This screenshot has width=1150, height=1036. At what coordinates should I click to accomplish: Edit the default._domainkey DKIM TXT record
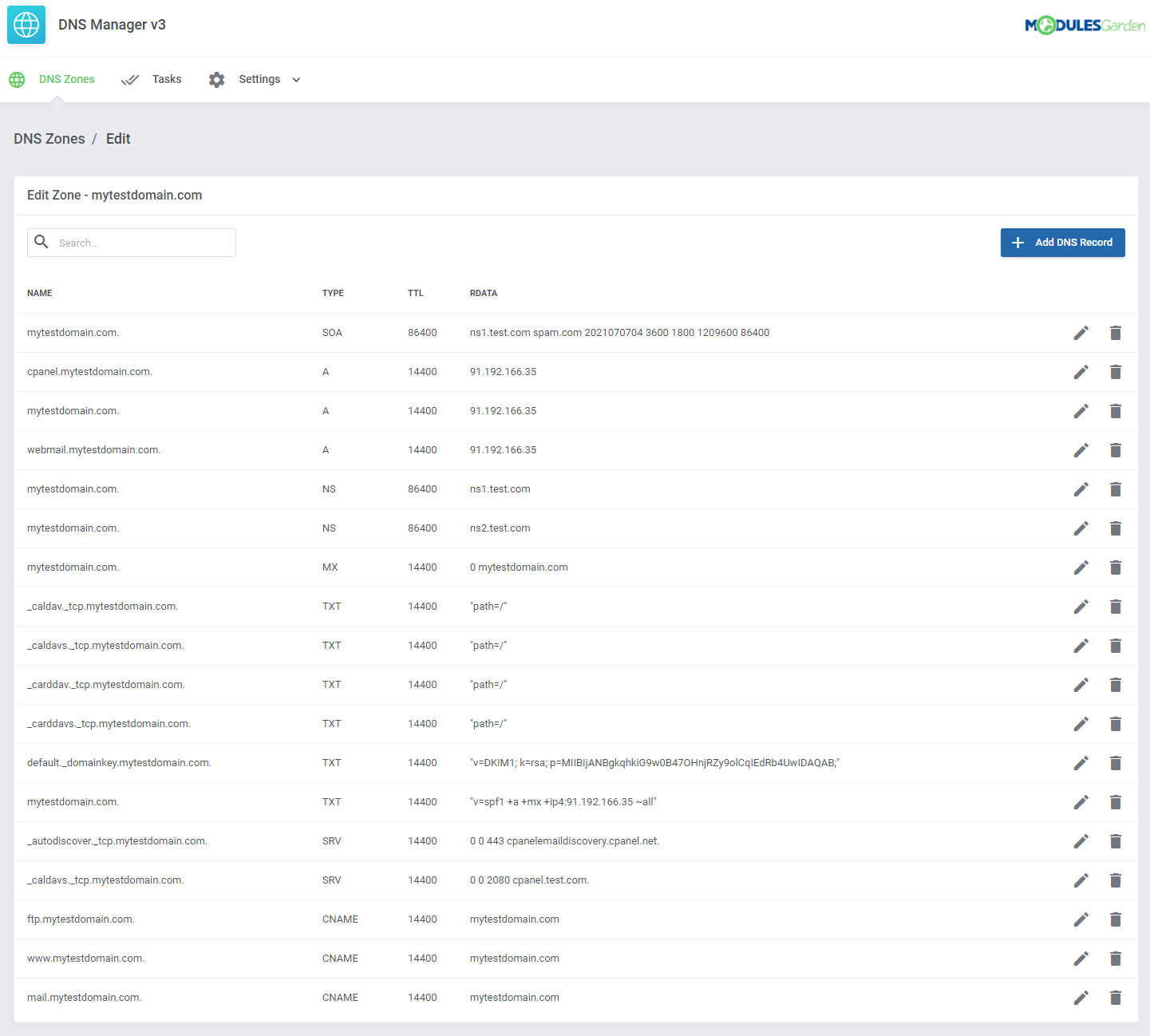pos(1081,762)
